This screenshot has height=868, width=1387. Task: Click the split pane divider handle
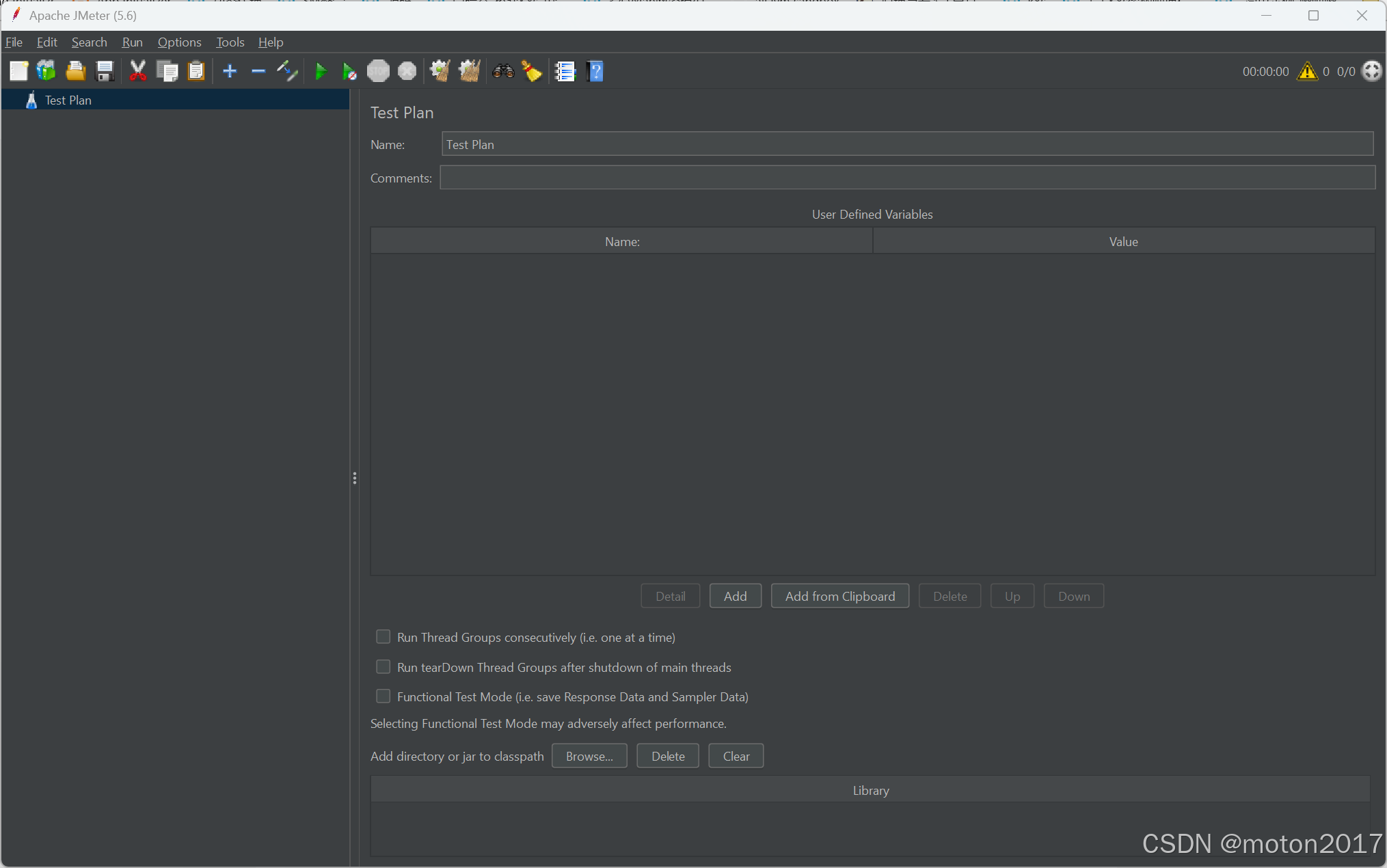click(354, 478)
